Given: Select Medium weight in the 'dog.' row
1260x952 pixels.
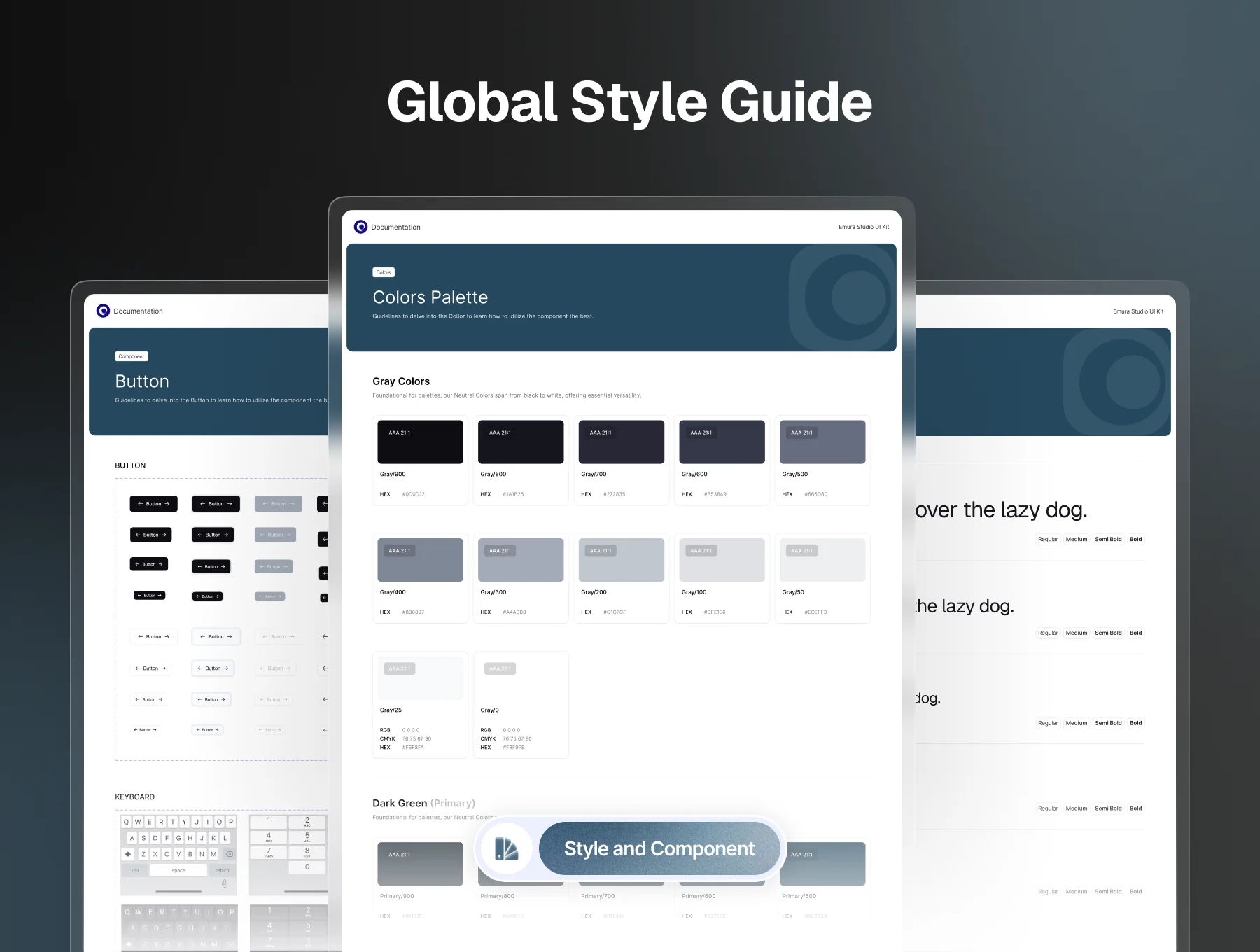Looking at the screenshot, I should 1077,723.
